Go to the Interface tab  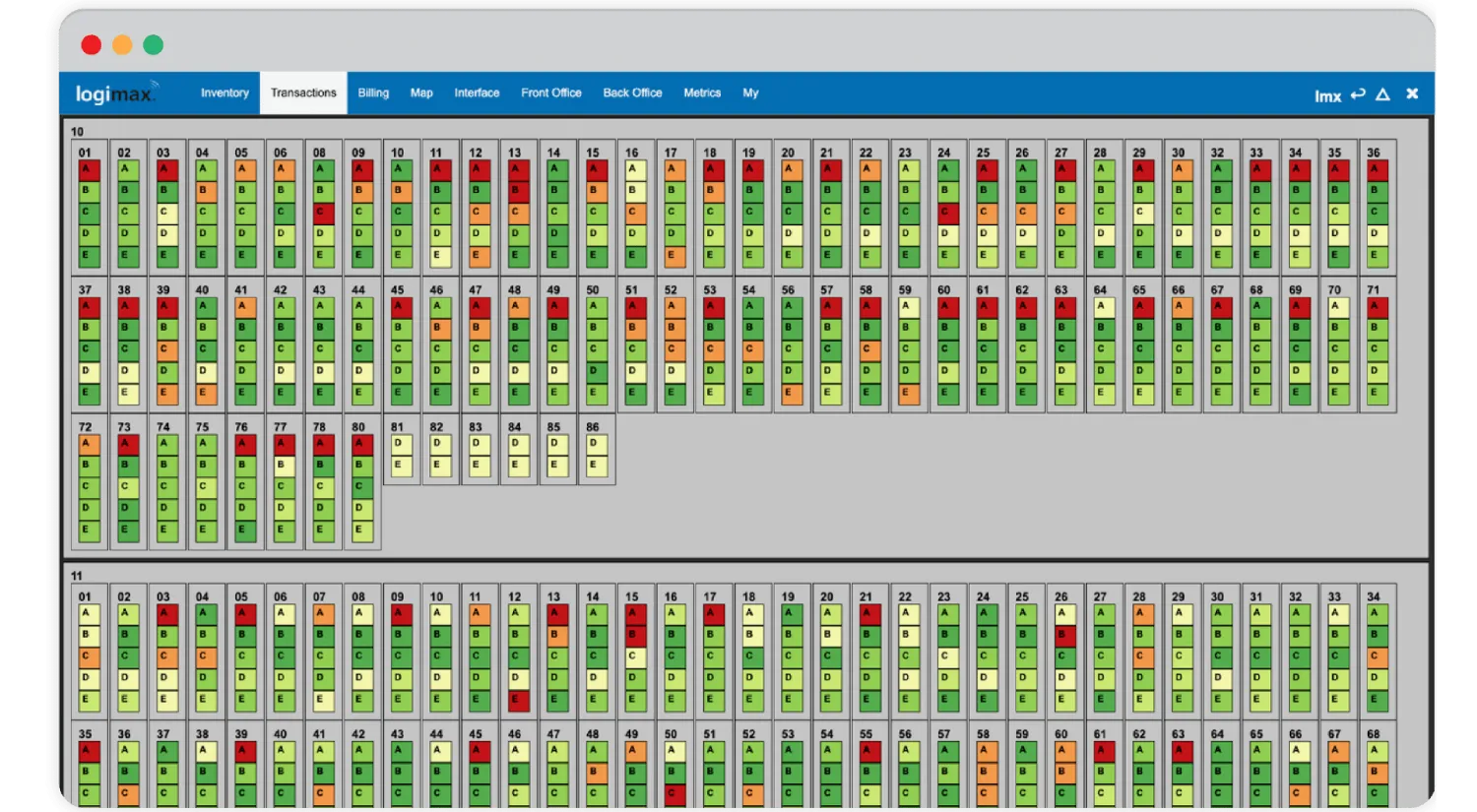click(477, 93)
